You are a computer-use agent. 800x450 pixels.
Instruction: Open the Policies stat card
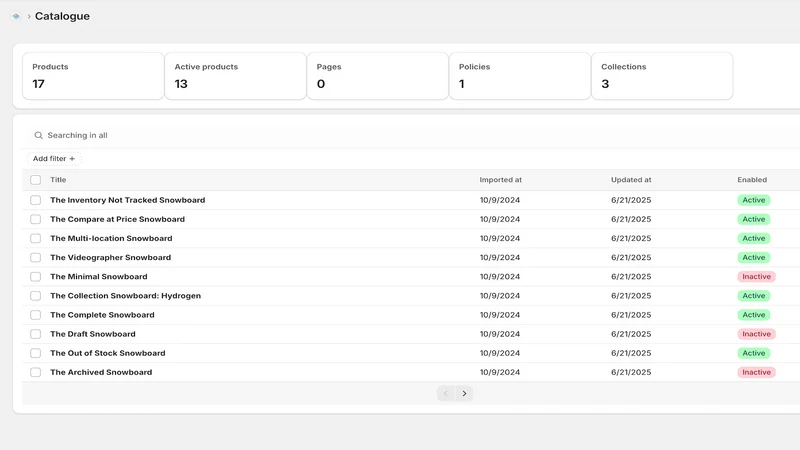520,76
